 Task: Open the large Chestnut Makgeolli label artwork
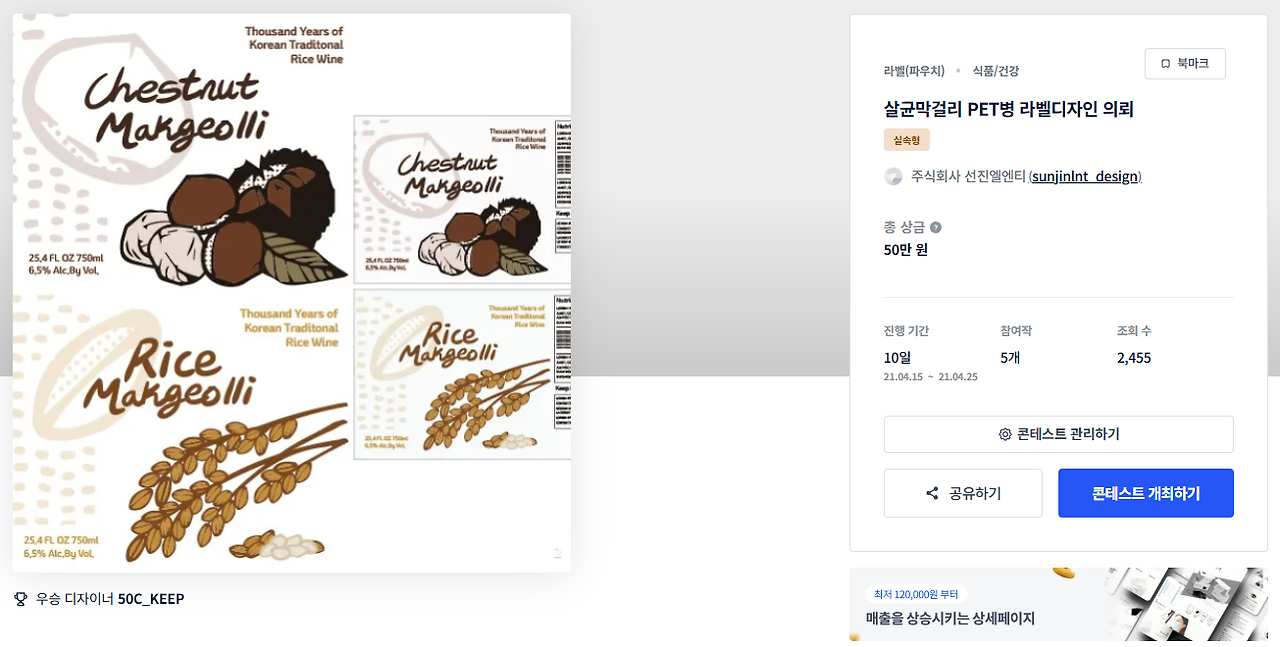[x=180, y=152]
